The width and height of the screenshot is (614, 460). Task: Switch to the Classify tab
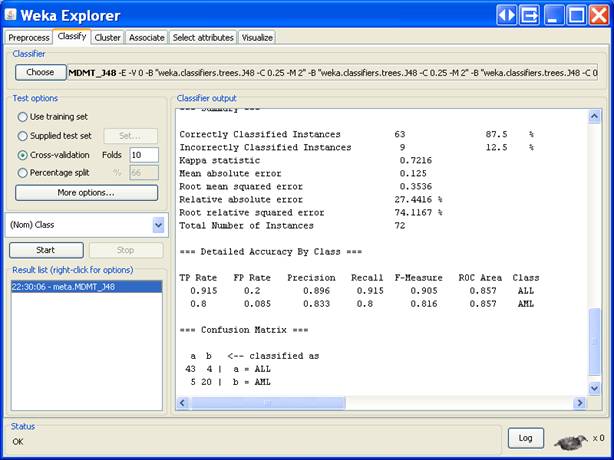(x=72, y=36)
